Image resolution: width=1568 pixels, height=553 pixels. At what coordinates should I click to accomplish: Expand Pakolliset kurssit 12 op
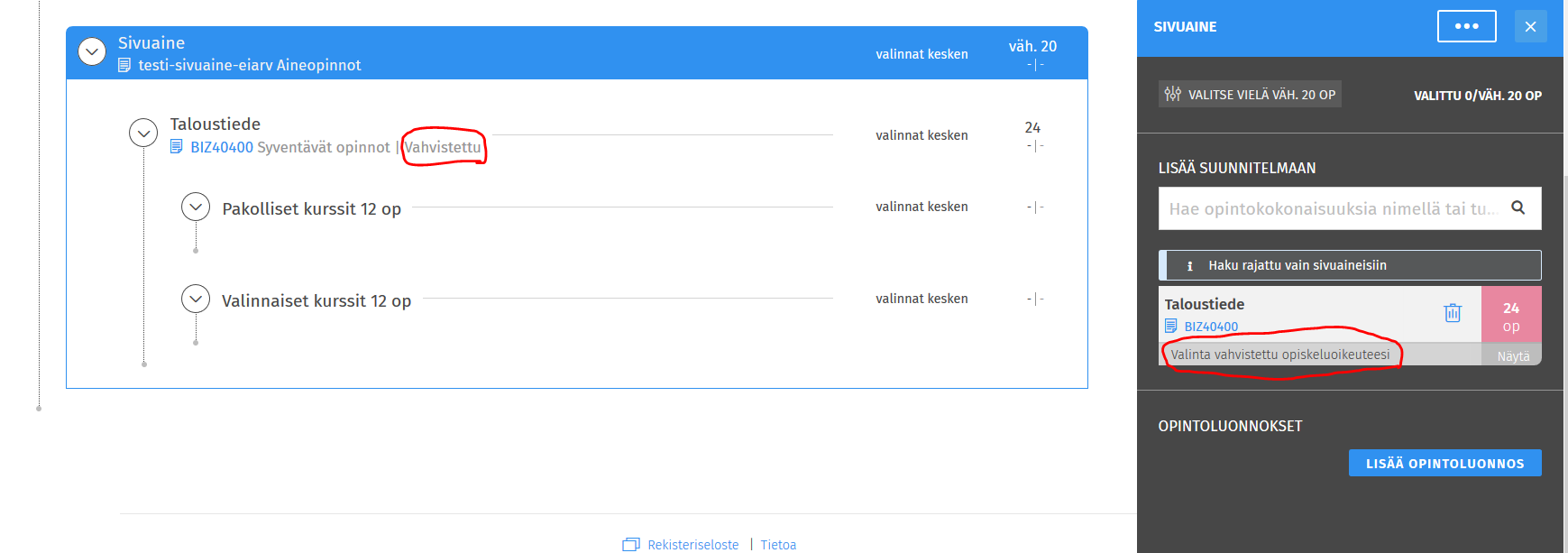[x=196, y=207]
